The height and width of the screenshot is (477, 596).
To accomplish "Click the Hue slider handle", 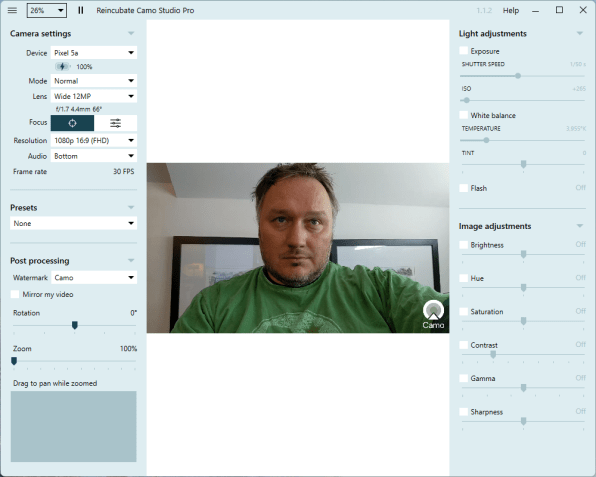I will 523,288.
